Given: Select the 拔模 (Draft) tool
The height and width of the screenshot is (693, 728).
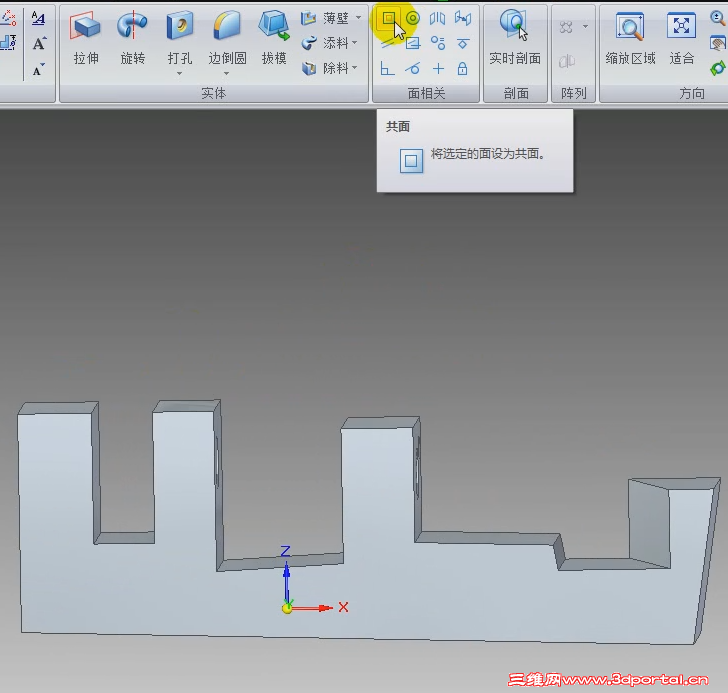Looking at the screenshot, I should [x=274, y=38].
